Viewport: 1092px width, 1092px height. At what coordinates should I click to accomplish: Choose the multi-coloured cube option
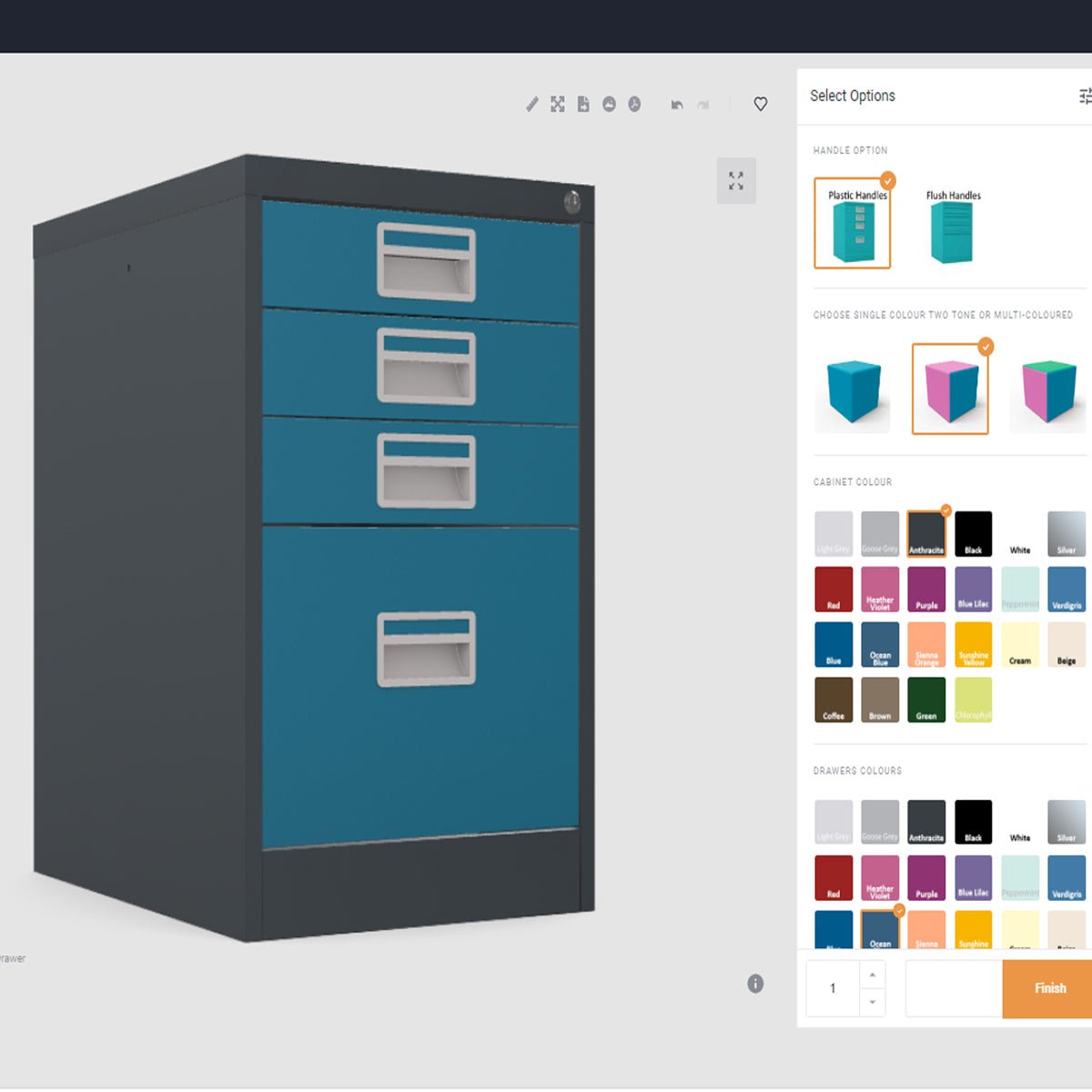(1049, 391)
